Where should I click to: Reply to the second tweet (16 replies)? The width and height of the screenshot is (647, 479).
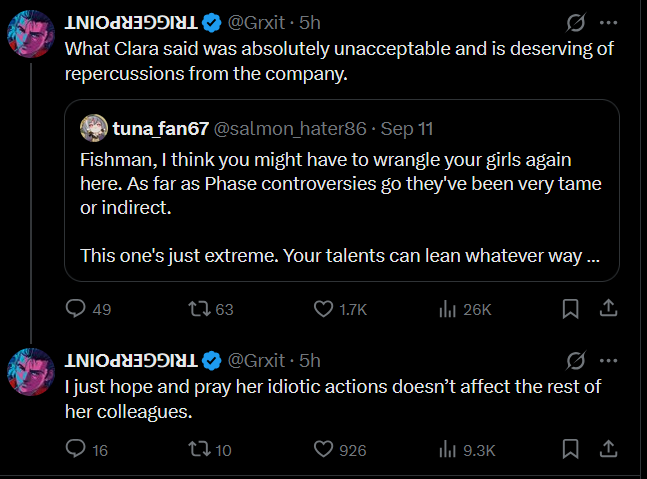78,450
